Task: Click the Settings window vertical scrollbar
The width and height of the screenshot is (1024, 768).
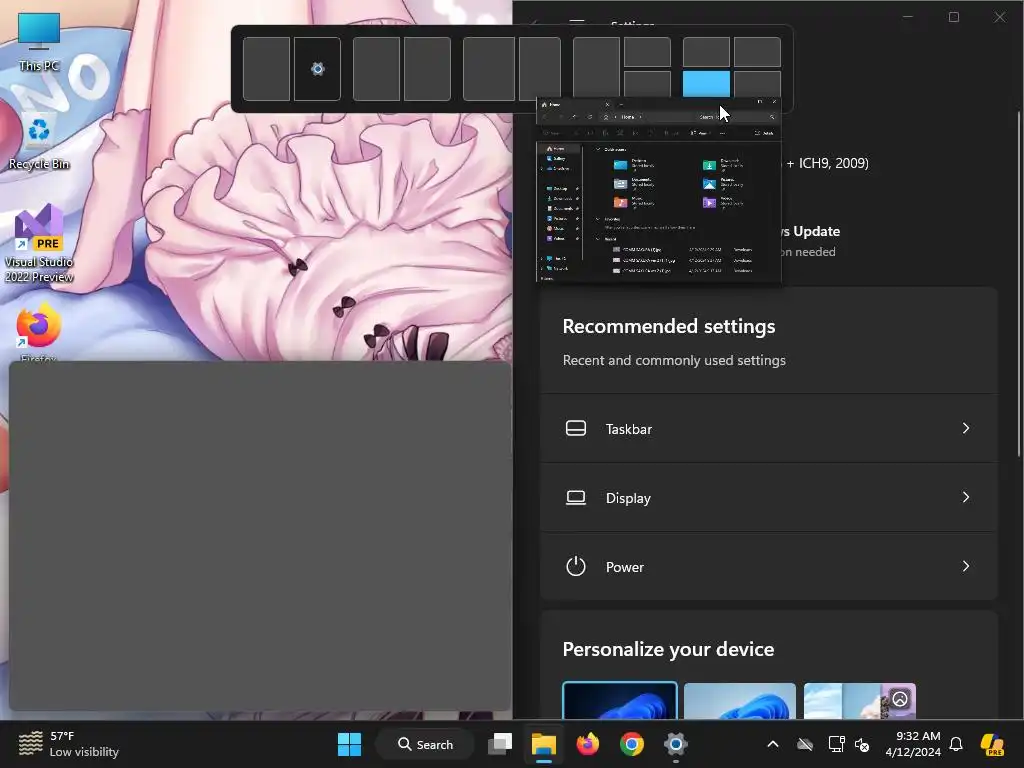Action: [x=1019, y=284]
